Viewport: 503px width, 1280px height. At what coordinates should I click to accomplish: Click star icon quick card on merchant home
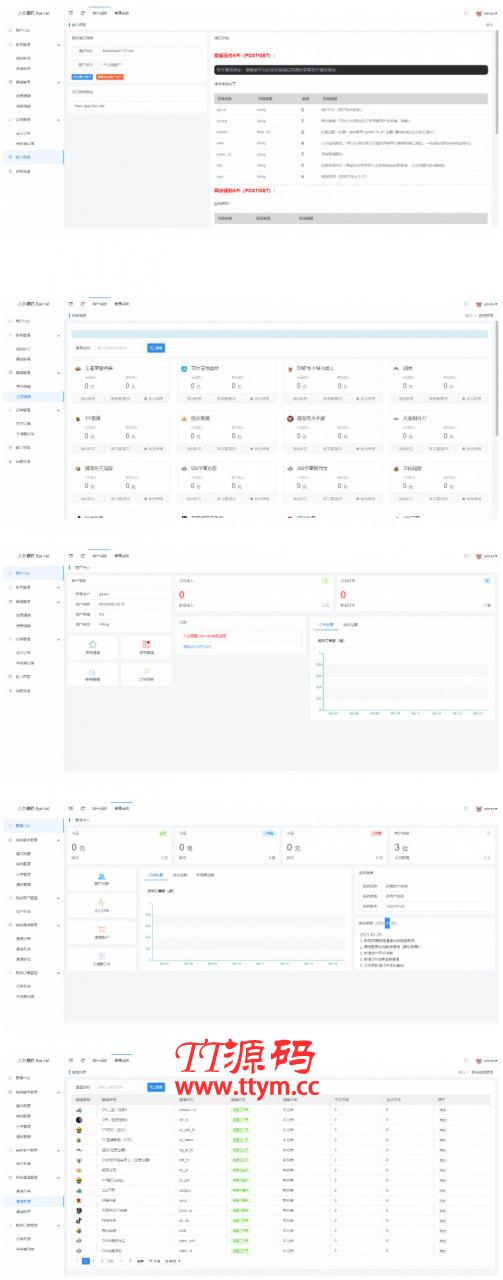tap(93, 646)
